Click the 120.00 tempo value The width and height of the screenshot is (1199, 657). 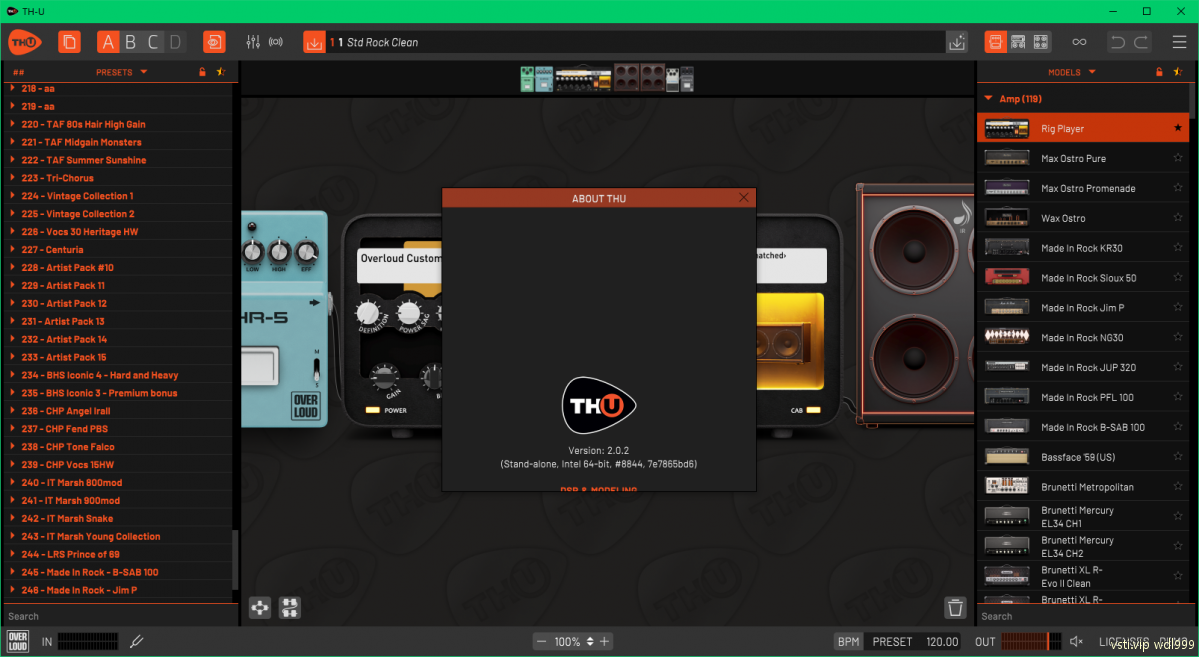942,642
